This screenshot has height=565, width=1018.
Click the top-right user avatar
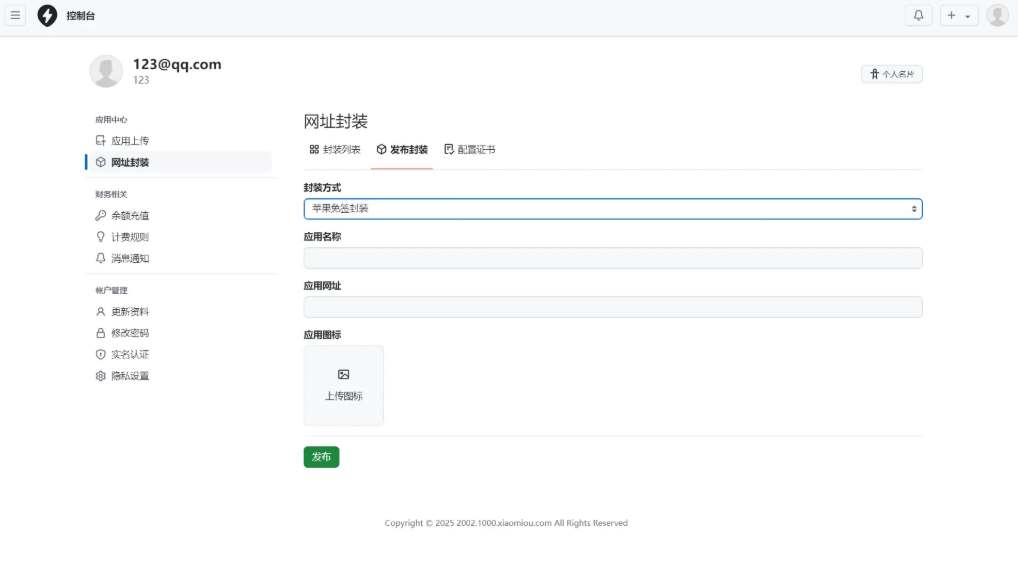pyautogui.click(x=997, y=16)
